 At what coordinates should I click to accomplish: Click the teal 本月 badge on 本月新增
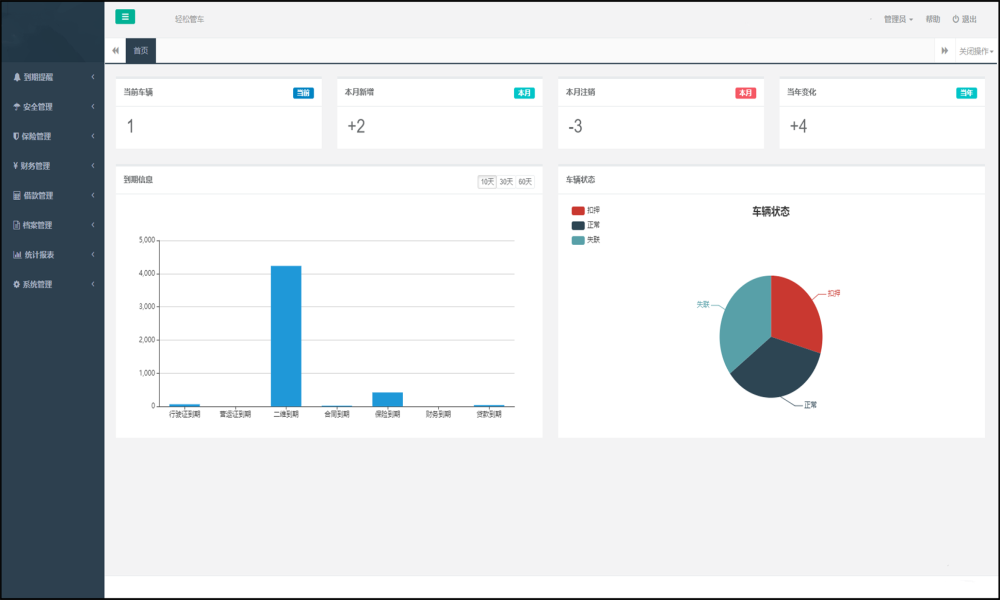point(524,93)
